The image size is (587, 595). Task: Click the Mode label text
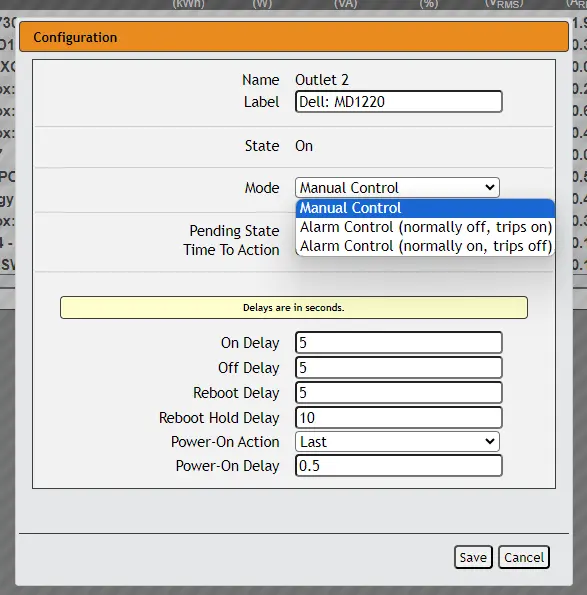[x=262, y=188]
